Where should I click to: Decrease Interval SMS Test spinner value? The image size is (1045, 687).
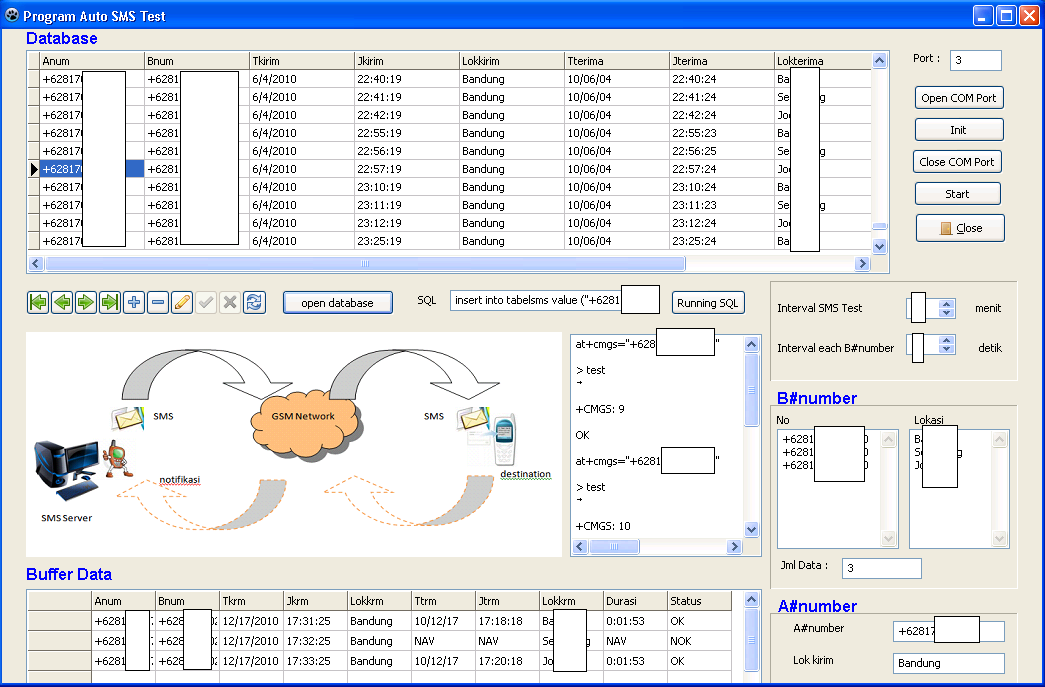click(x=947, y=314)
